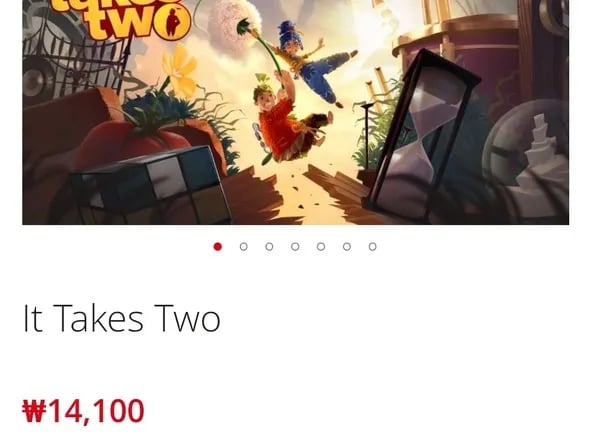
Task: Click the yellow flower in the artwork
Action: [x=181, y=72]
